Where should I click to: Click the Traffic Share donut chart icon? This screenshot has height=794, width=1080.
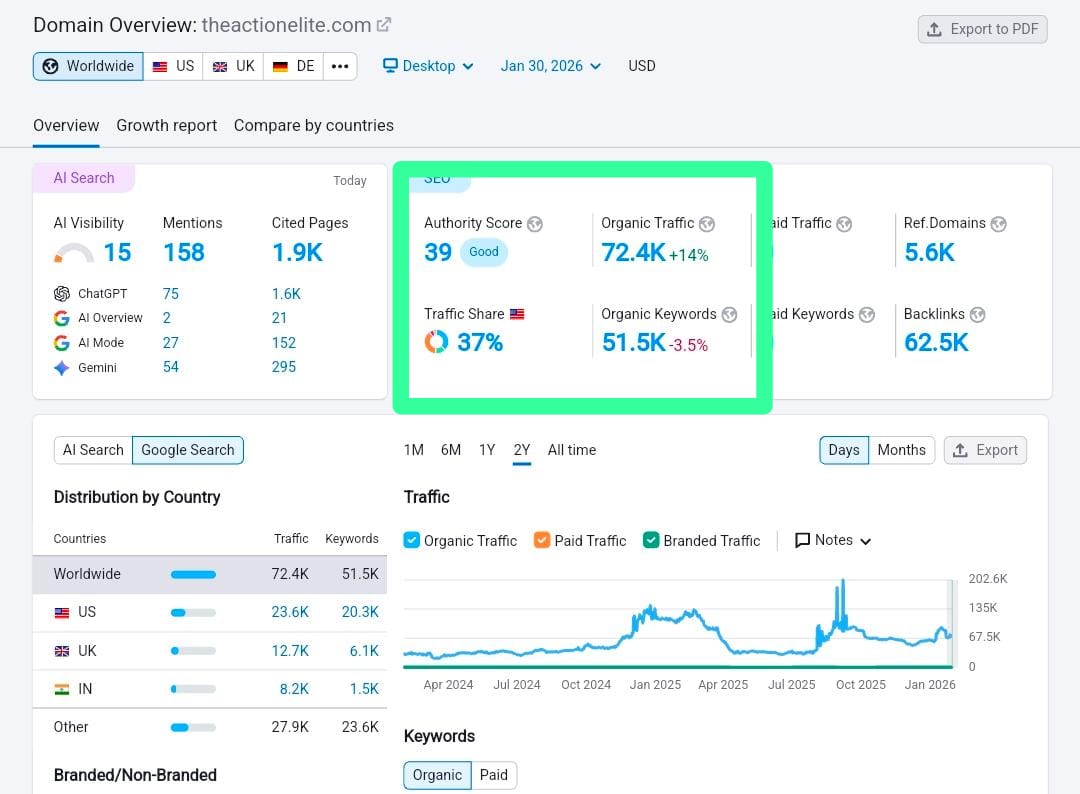tap(436, 342)
